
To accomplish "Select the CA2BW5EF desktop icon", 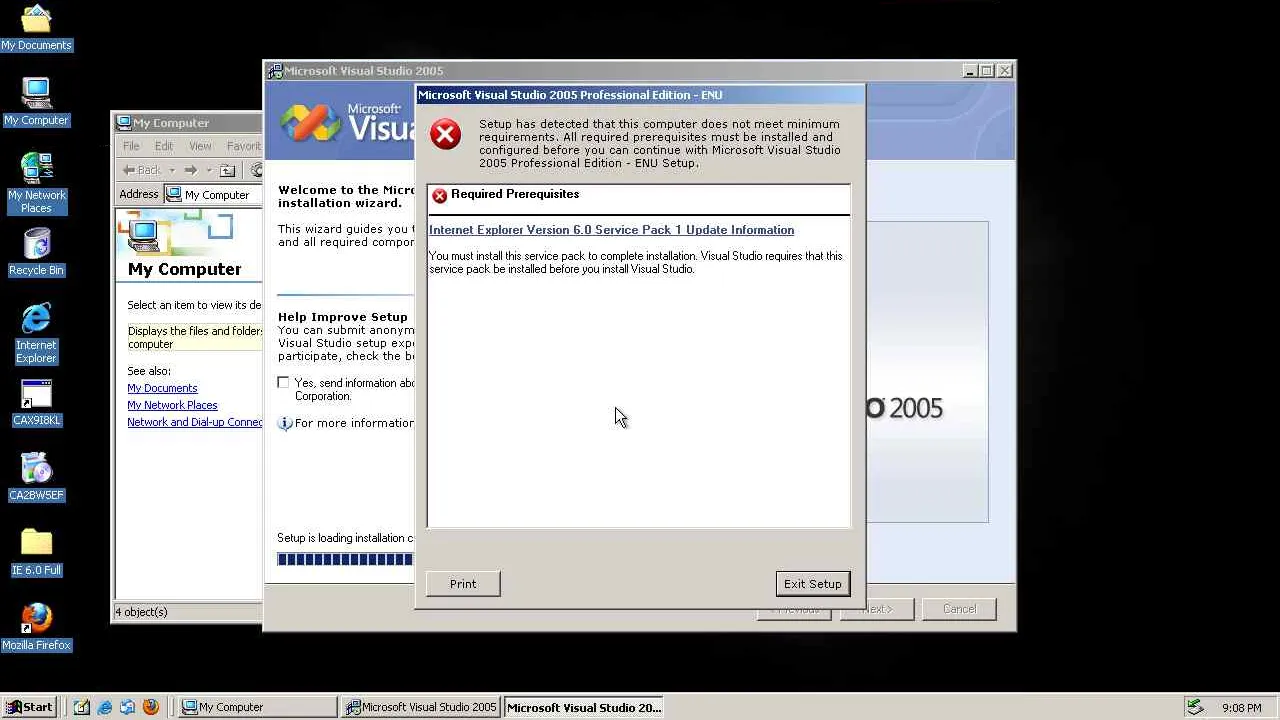I will click(36, 477).
